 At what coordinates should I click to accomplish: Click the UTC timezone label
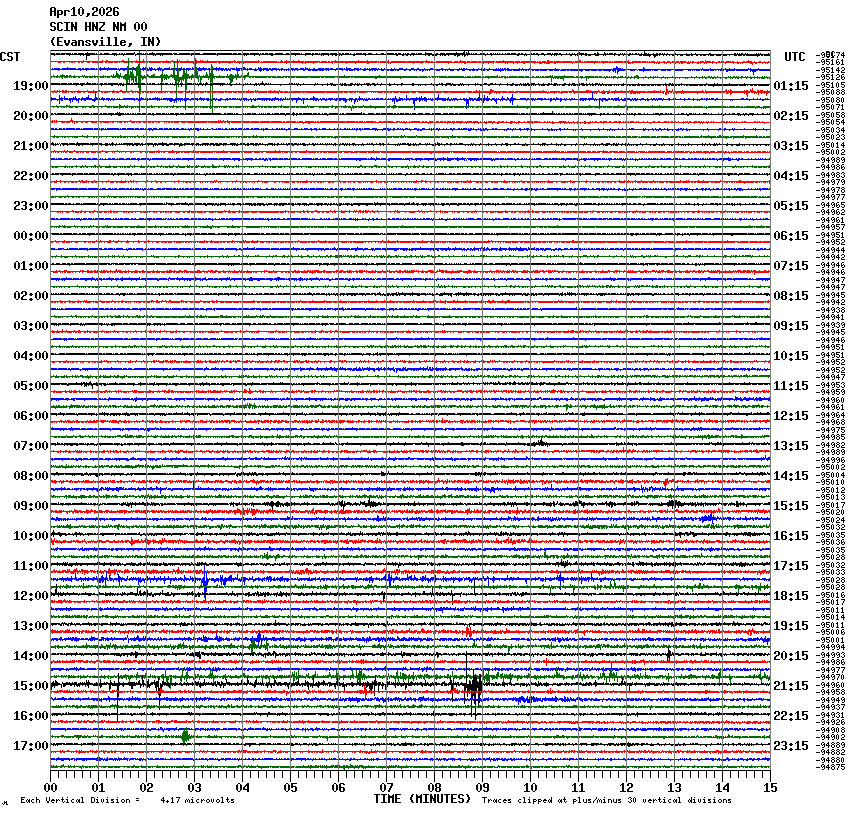click(794, 57)
